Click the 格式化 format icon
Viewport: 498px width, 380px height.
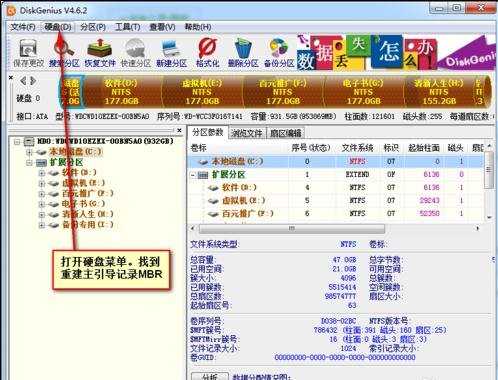pyautogui.click(x=207, y=53)
